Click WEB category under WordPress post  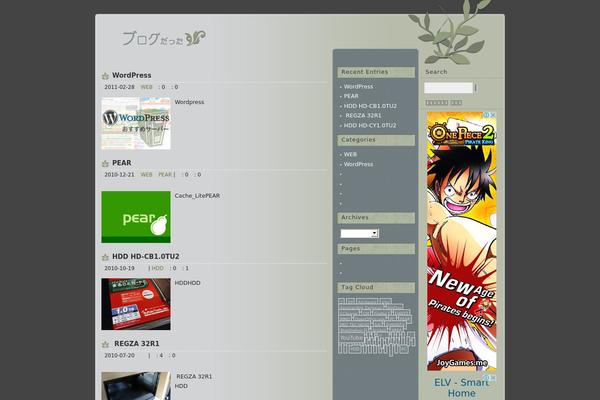click(x=146, y=87)
